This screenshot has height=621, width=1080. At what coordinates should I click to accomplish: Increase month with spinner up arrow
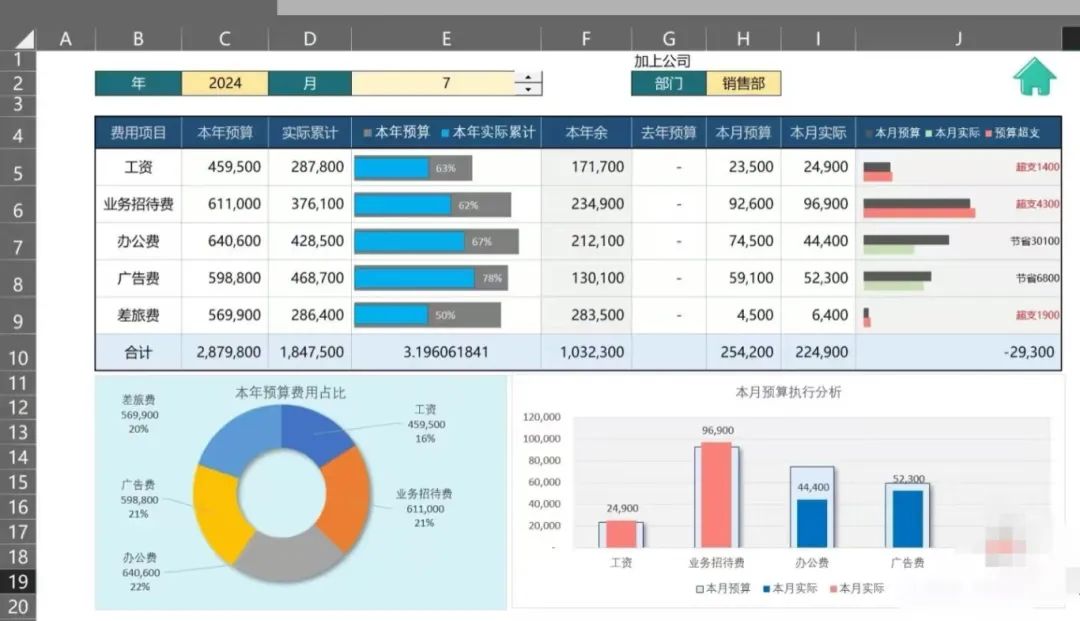pos(528,78)
